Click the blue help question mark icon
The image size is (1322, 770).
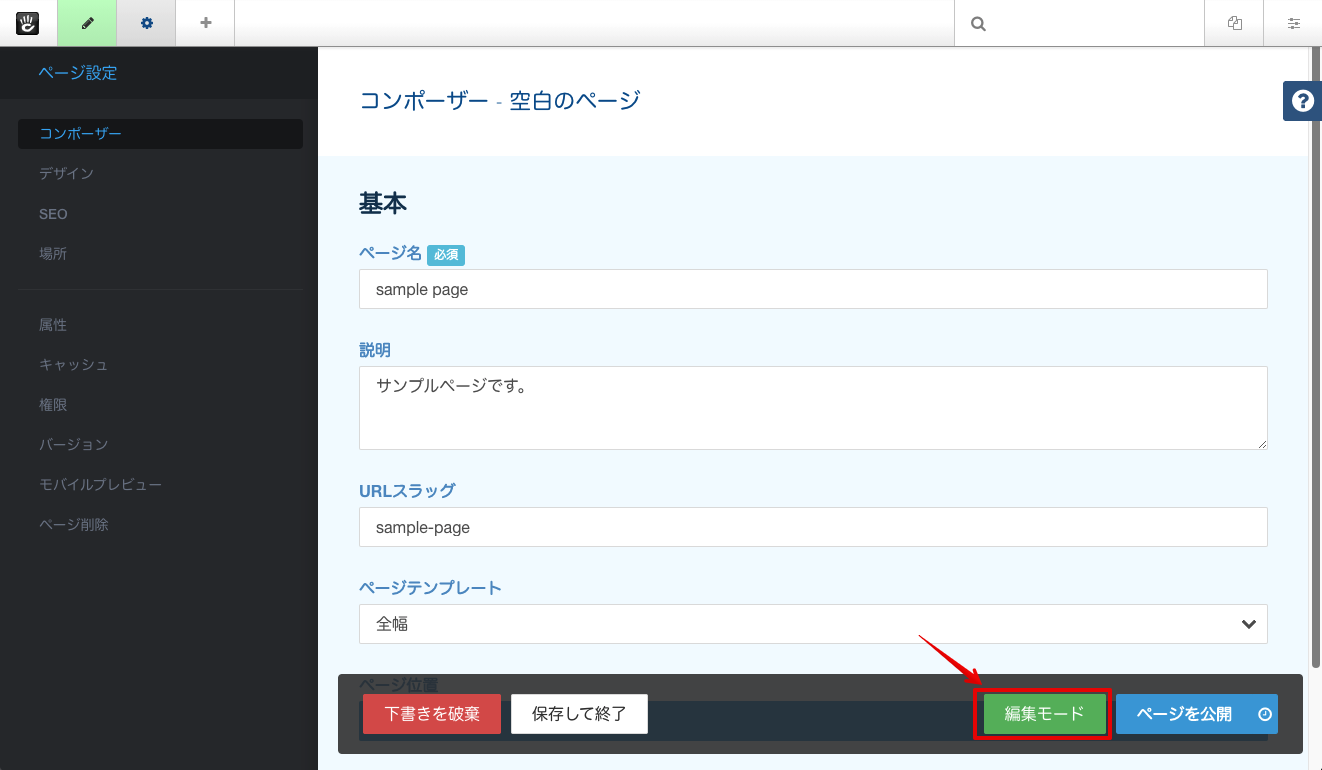1301,101
